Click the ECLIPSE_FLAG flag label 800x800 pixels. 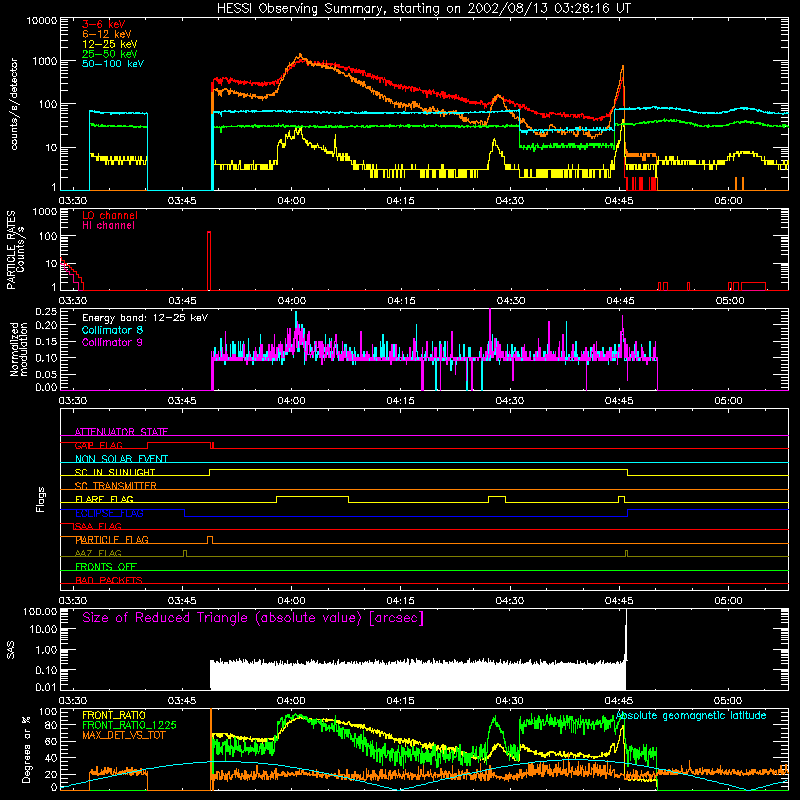(x=109, y=513)
